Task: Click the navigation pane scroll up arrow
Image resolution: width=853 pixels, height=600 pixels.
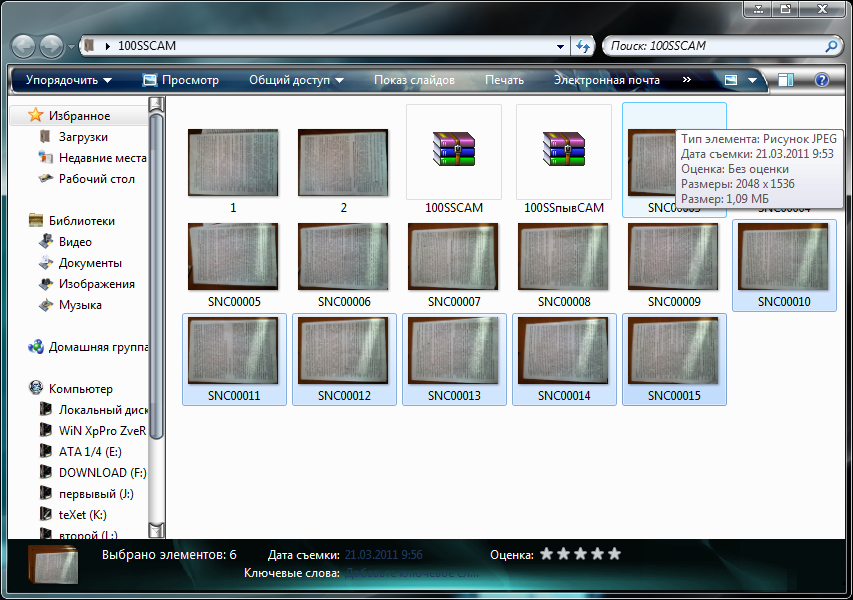Action: 156,103
